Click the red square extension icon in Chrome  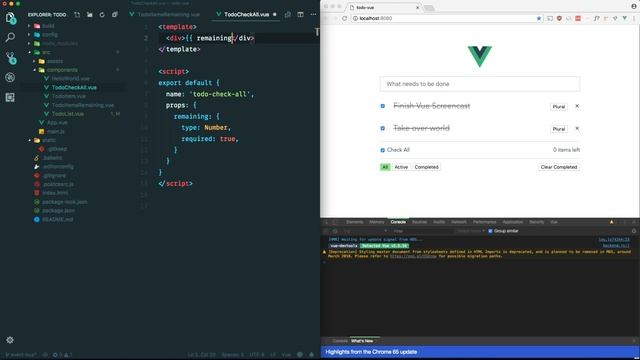tap(578, 18)
